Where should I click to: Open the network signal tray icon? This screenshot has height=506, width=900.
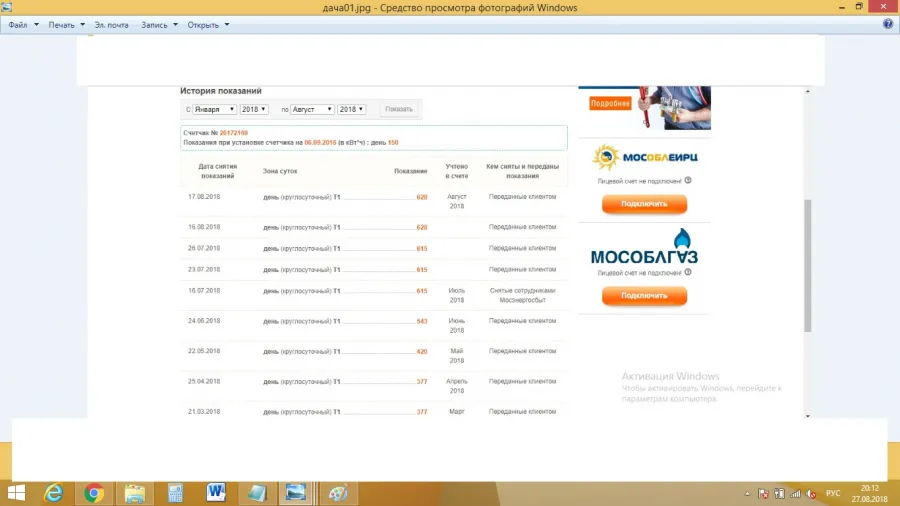click(x=795, y=493)
